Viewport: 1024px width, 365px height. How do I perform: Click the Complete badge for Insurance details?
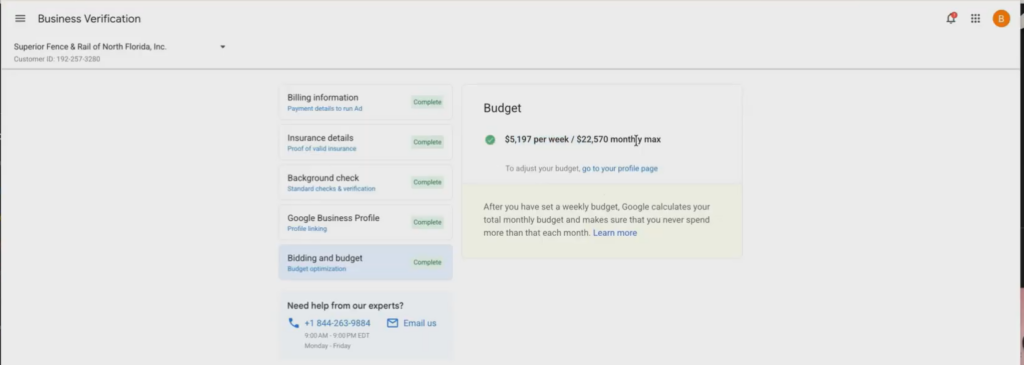pyautogui.click(x=428, y=142)
